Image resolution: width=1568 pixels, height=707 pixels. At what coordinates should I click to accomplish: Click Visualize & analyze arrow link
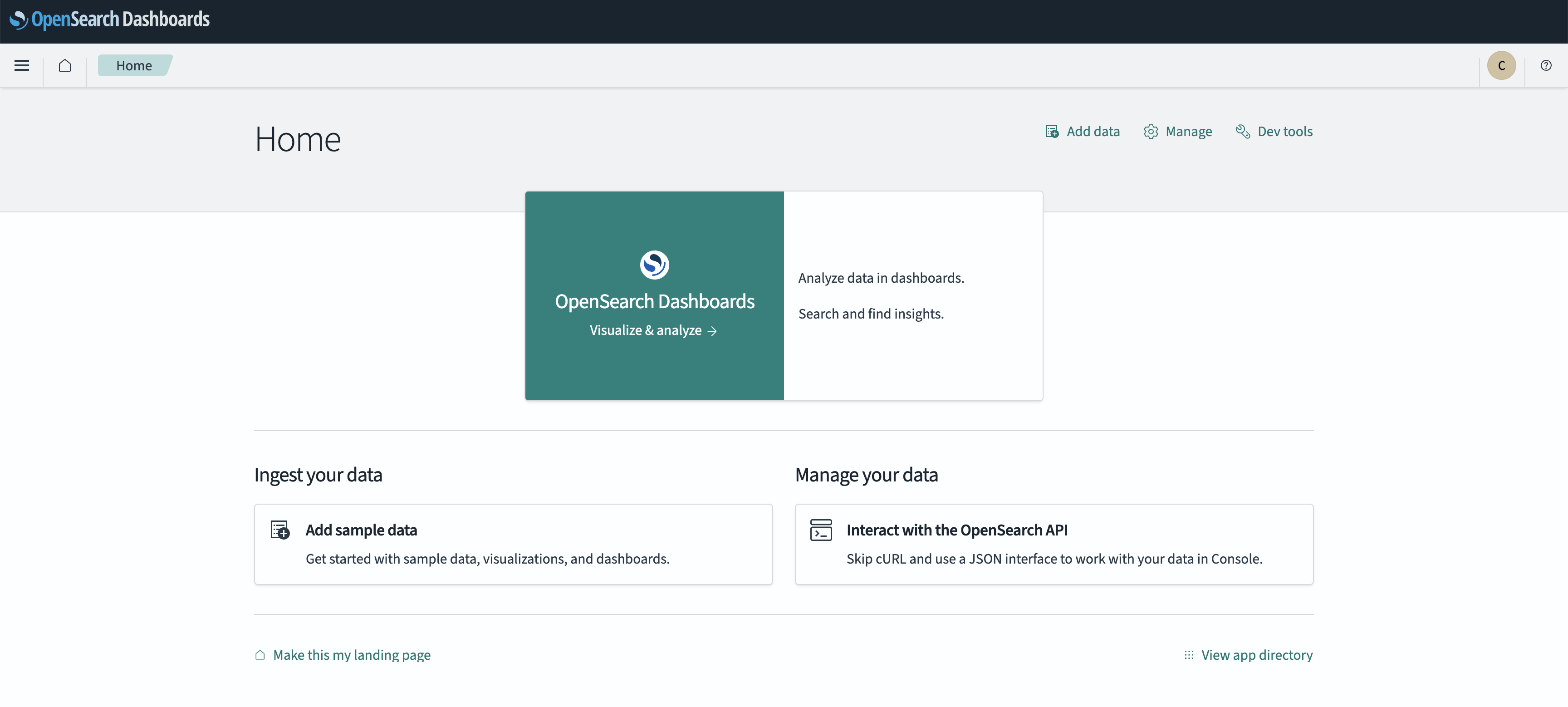point(653,330)
